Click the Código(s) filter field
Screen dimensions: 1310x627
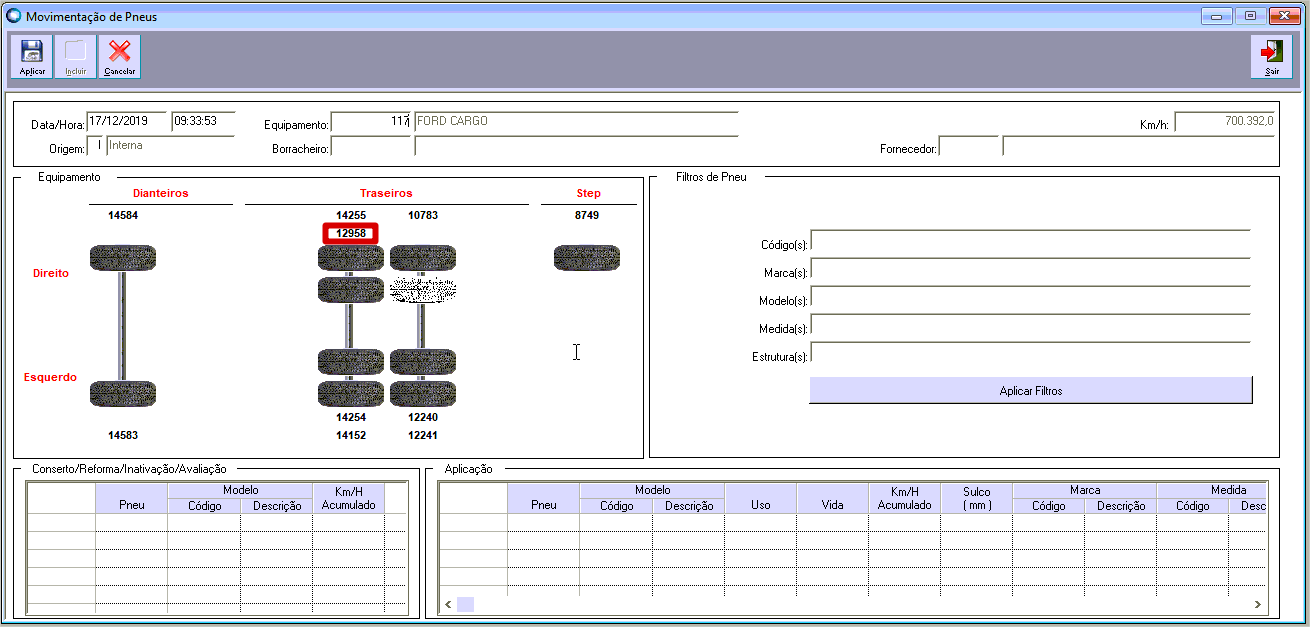(1031, 241)
